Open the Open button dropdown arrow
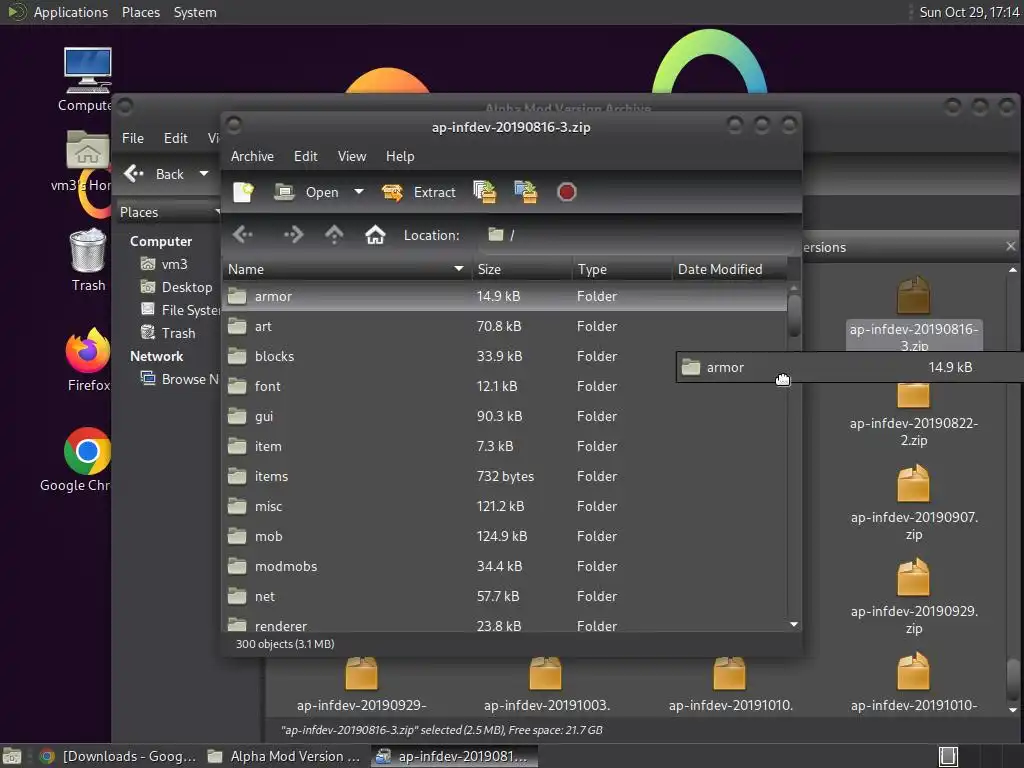The height and width of the screenshot is (768, 1024). pos(359,192)
